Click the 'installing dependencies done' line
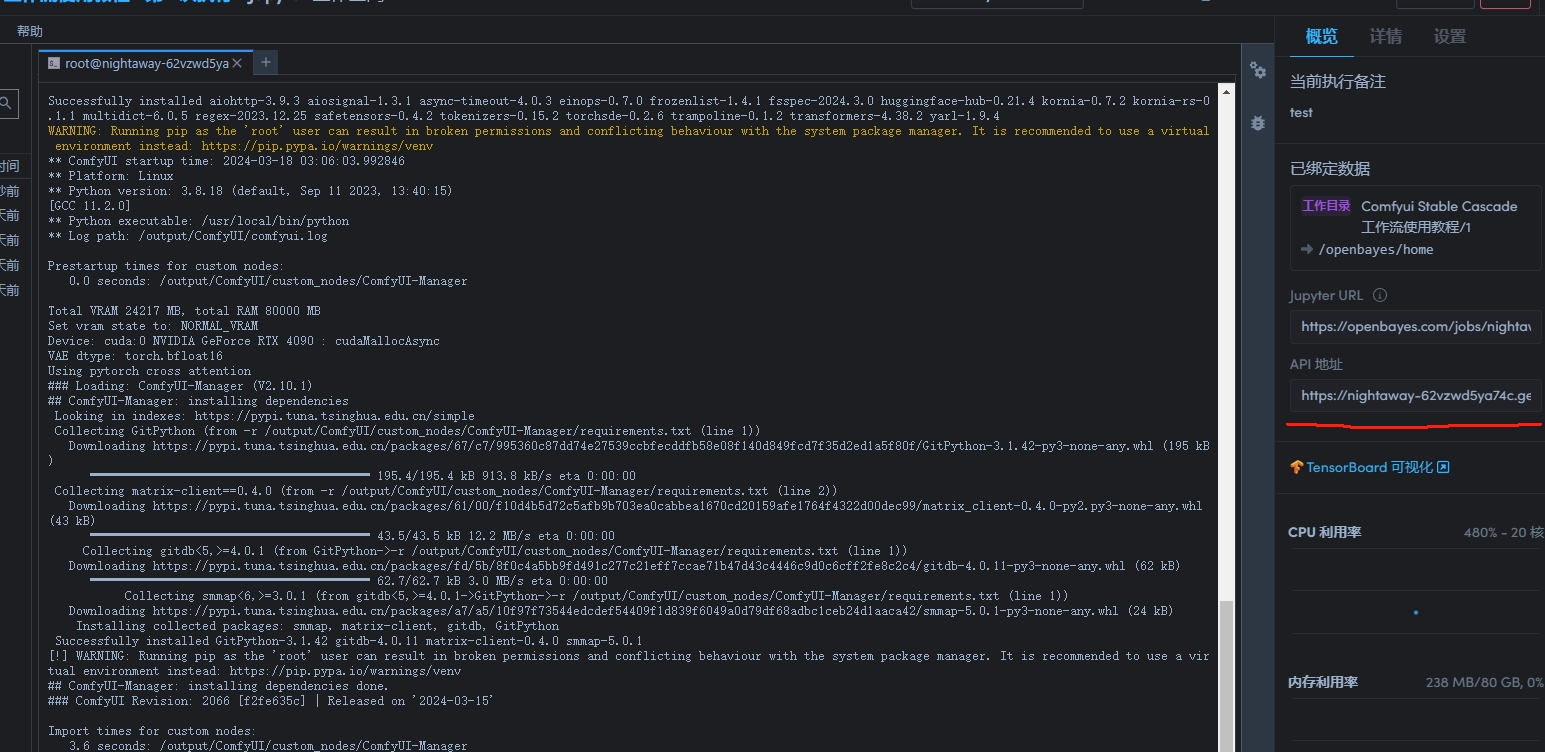This screenshot has height=752, width=1545. (x=218, y=686)
